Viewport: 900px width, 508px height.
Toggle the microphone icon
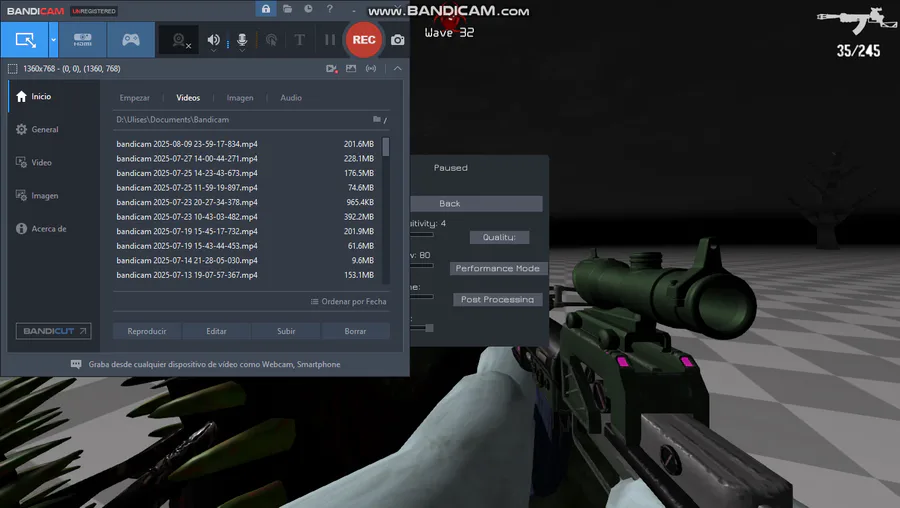(242, 40)
